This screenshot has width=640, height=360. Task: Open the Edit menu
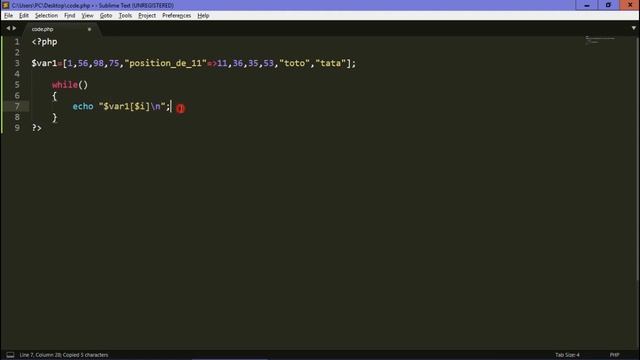[24, 16]
